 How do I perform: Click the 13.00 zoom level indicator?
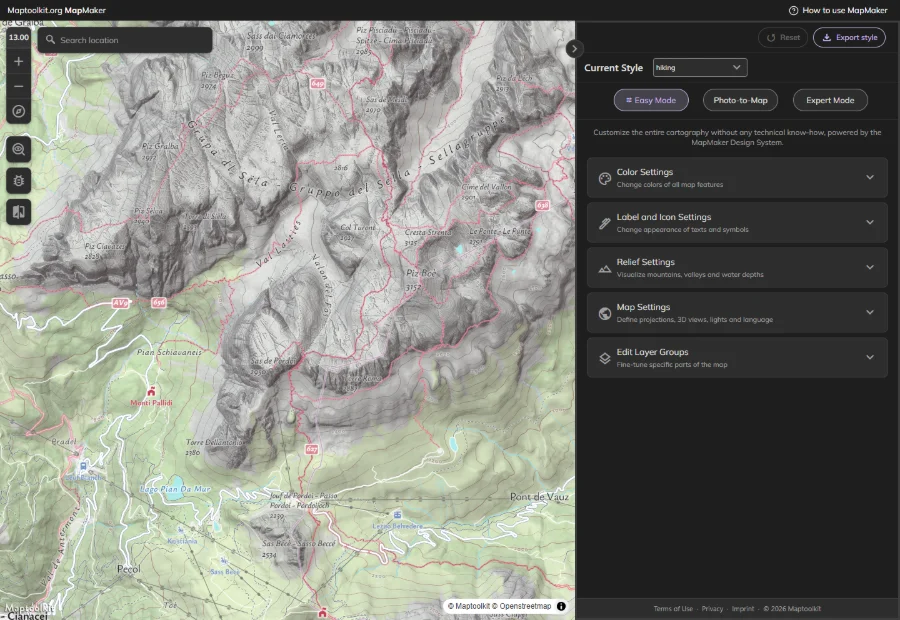[18, 37]
